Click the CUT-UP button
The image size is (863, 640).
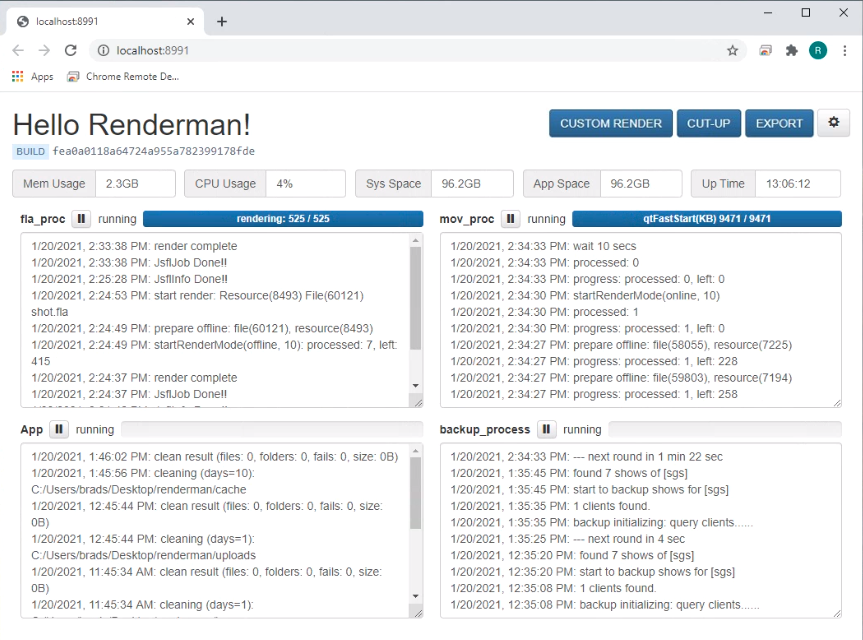(708, 124)
